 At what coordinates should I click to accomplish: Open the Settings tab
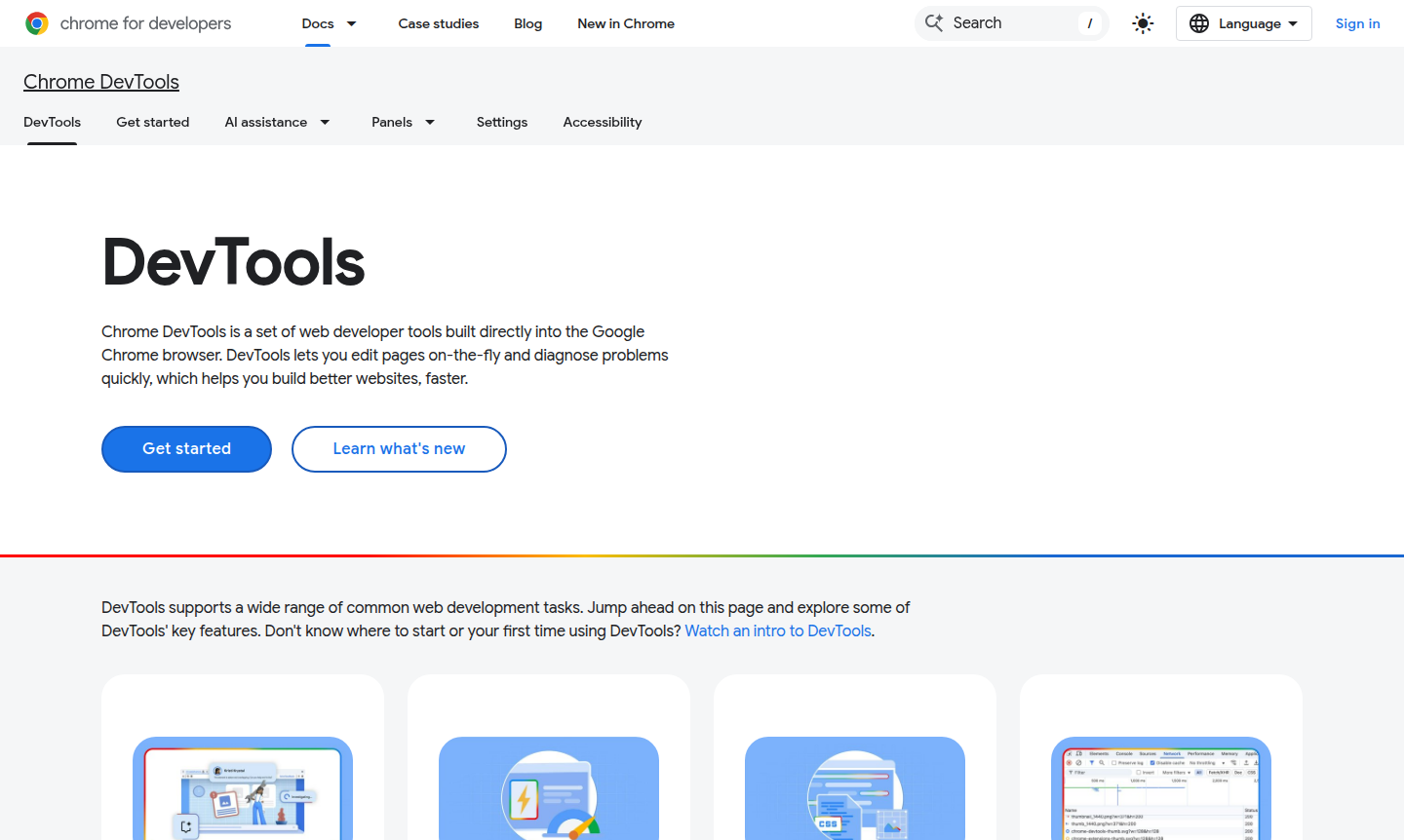[501, 122]
